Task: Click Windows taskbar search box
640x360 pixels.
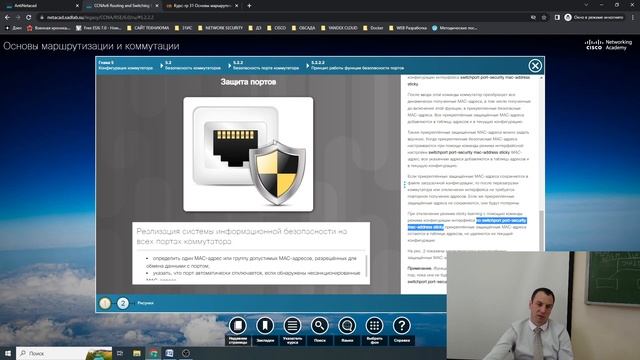Action: tap(64, 353)
